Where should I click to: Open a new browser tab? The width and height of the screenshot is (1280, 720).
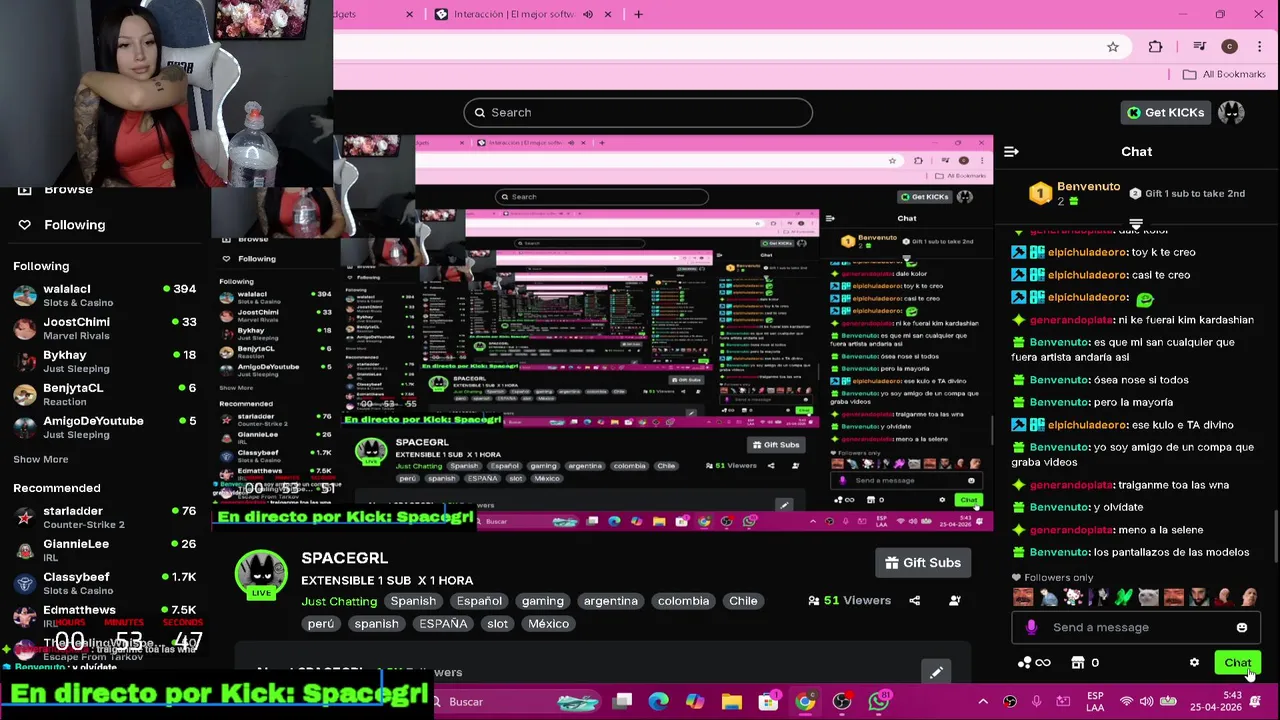click(638, 14)
